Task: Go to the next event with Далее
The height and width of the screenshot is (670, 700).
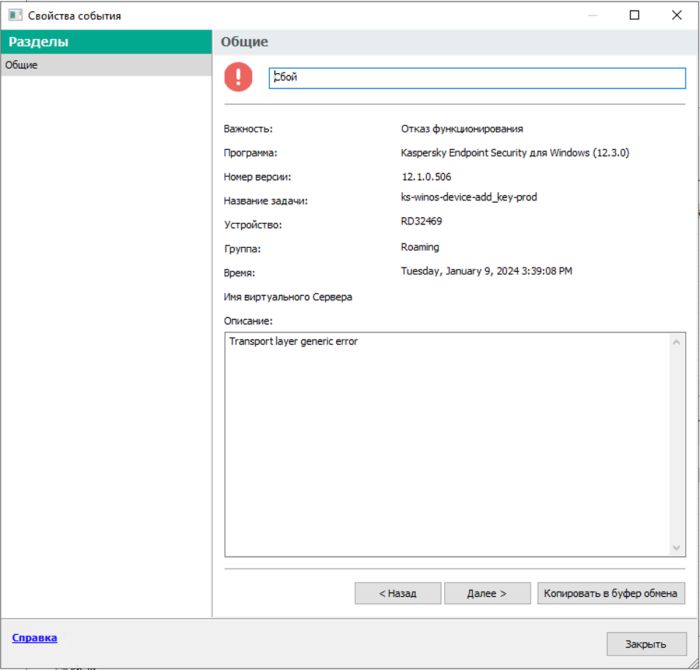Action: pyautogui.click(x=487, y=593)
